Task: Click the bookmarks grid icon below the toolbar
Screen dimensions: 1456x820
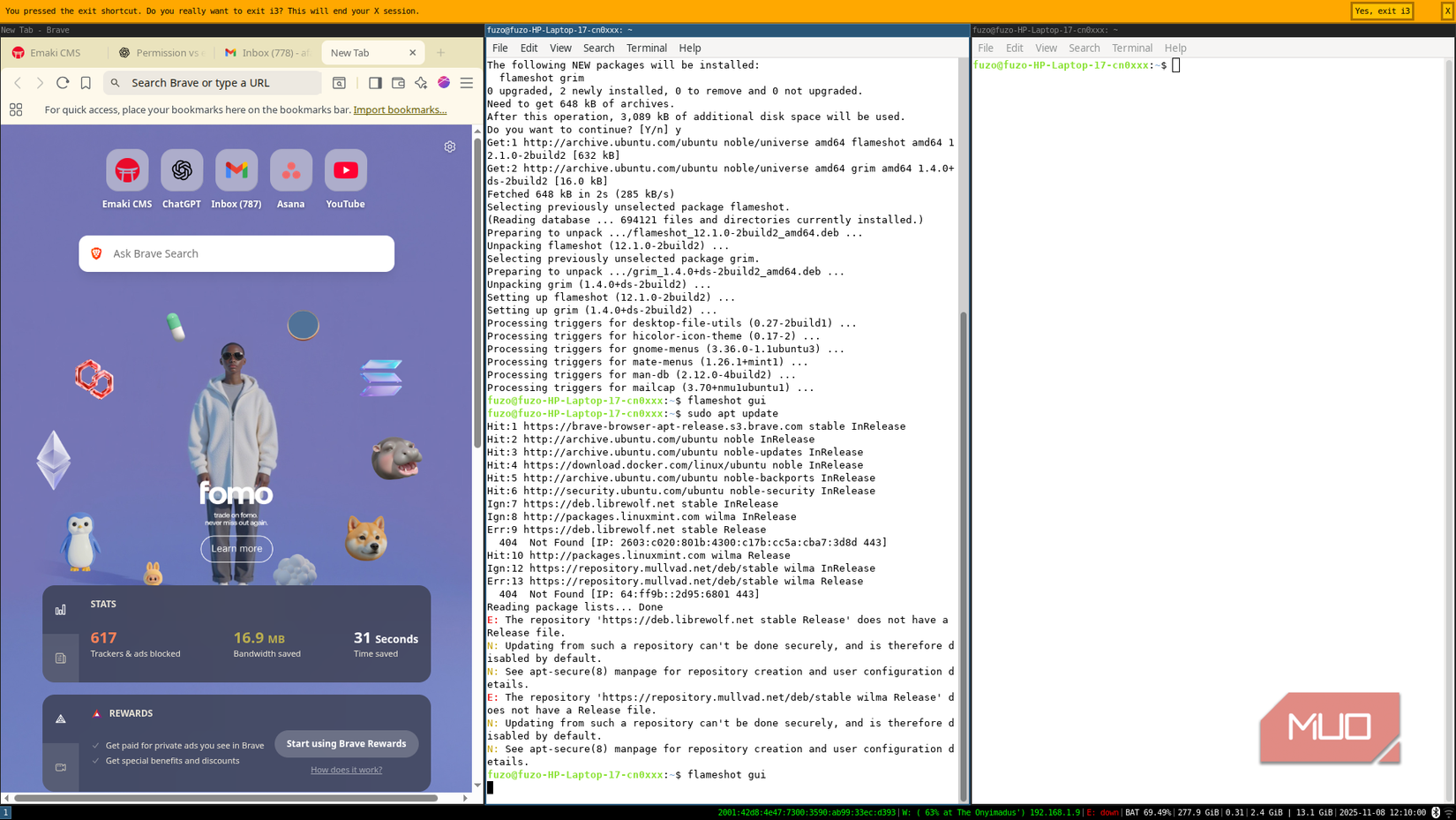Action: (16, 109)
